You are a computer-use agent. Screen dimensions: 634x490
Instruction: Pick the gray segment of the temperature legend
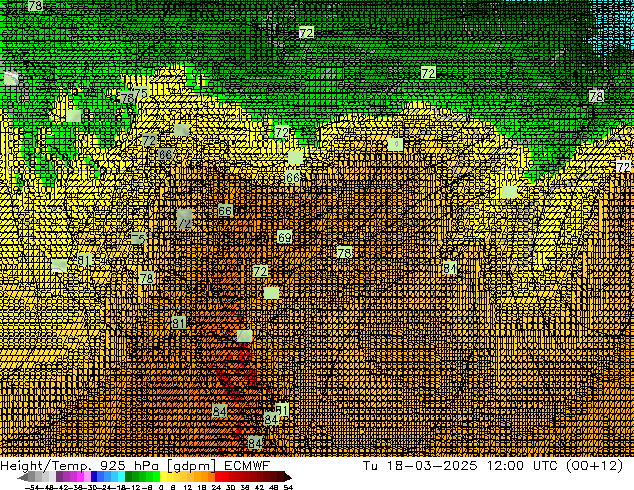click(39, 477)
